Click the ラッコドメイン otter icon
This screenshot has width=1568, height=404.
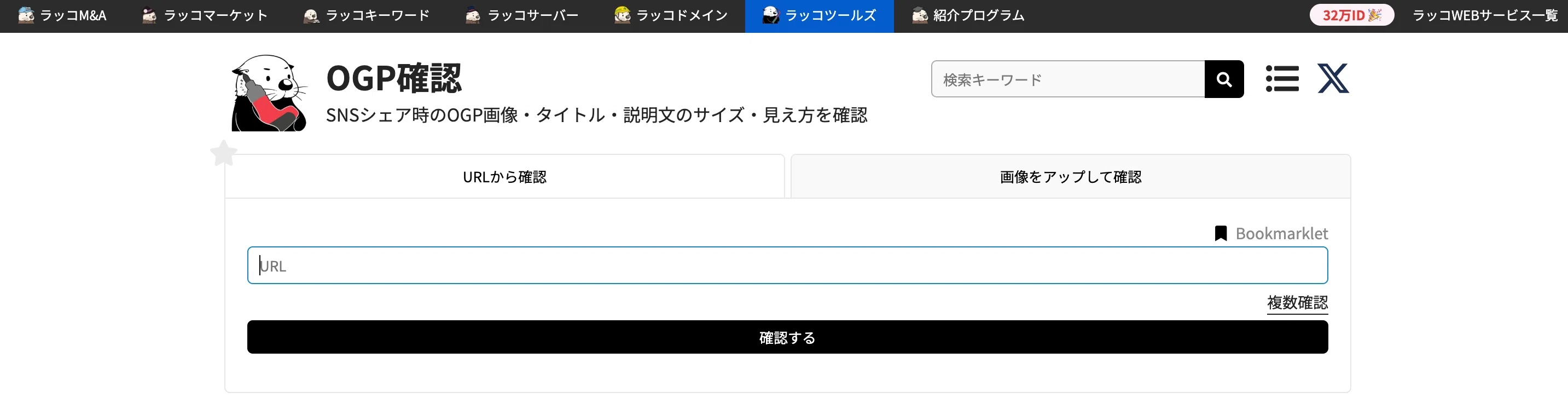622,15
